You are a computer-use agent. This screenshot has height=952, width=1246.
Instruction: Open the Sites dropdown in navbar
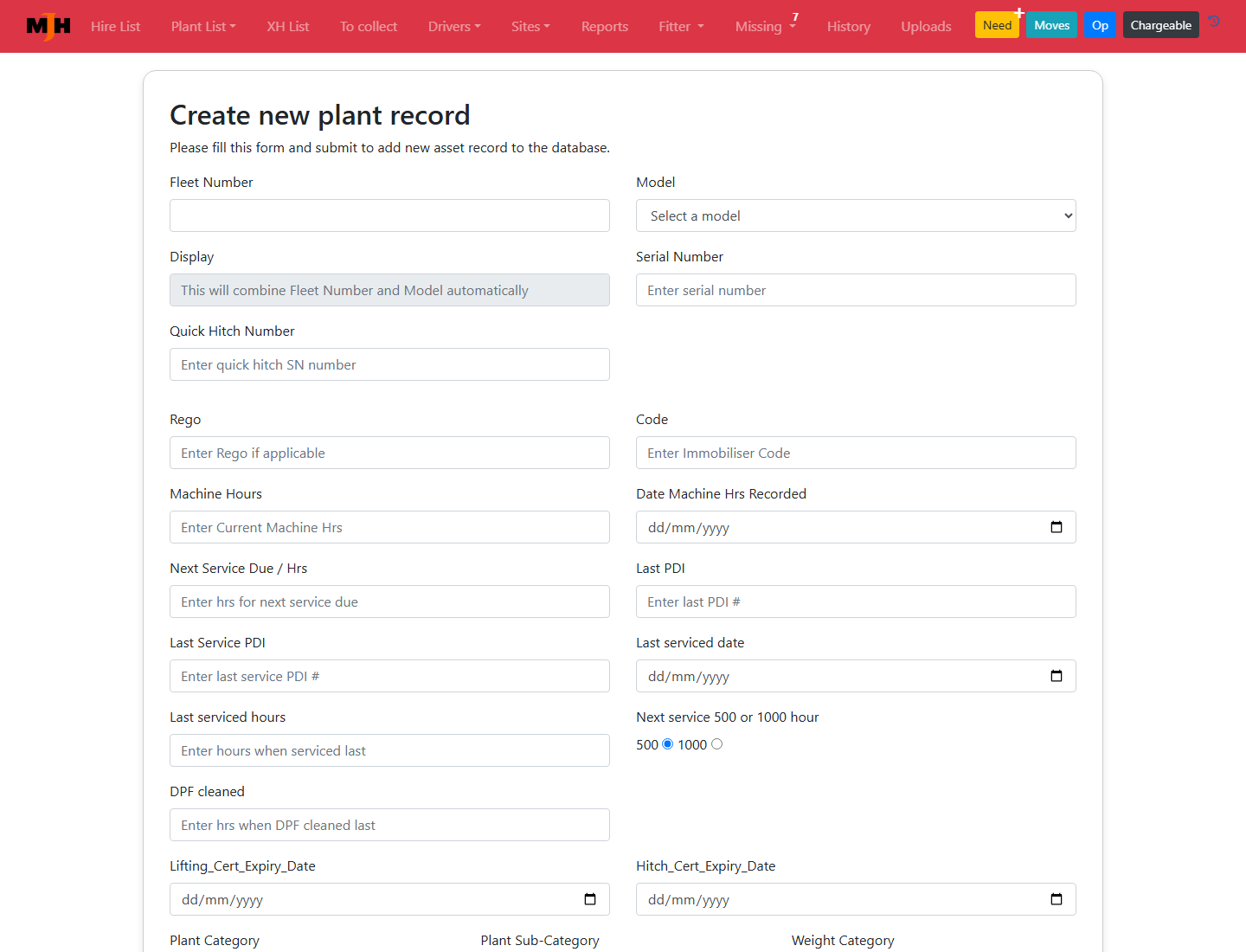(x=530, y=27)
